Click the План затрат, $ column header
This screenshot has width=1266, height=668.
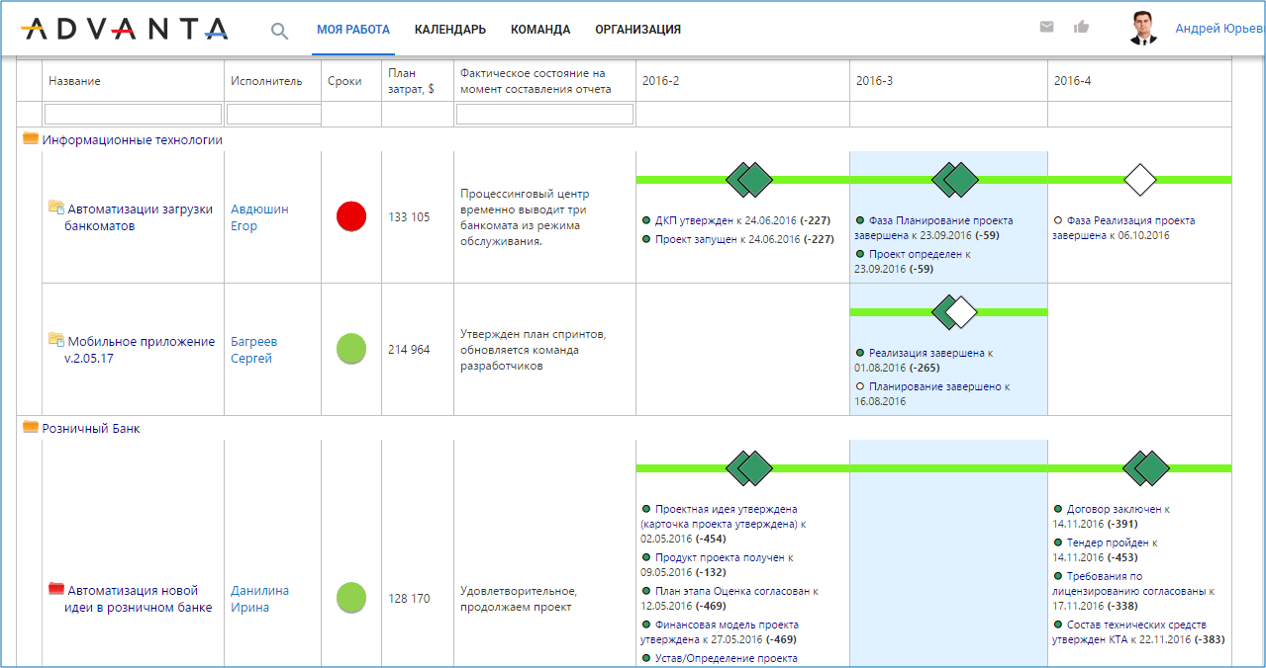pyautogui.click(x=411, y=80)
